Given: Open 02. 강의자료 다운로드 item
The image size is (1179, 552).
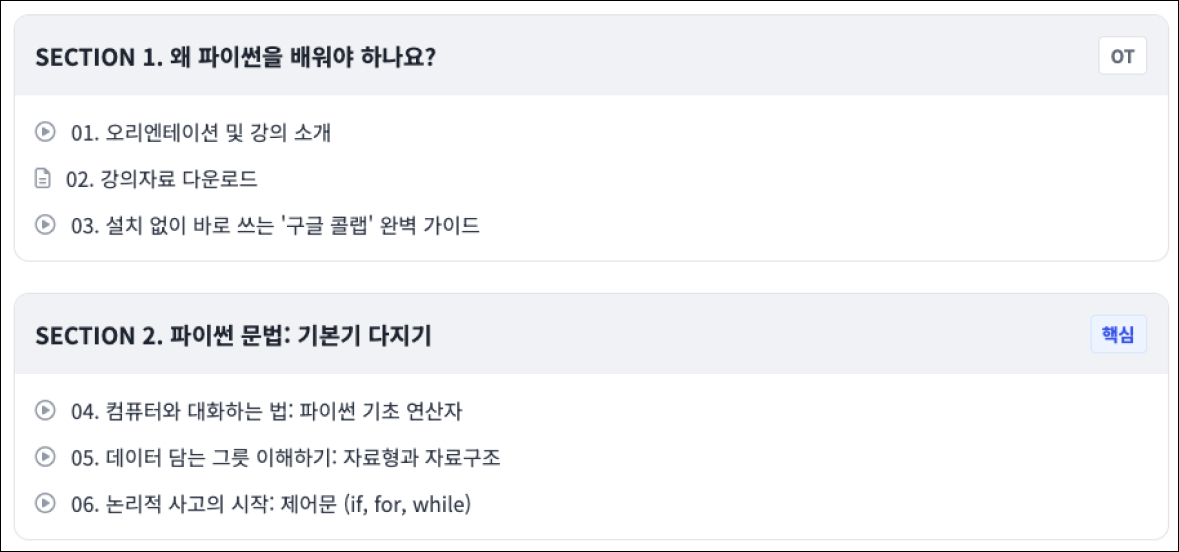Looking at the screenshot, I should tap(162, 180).
